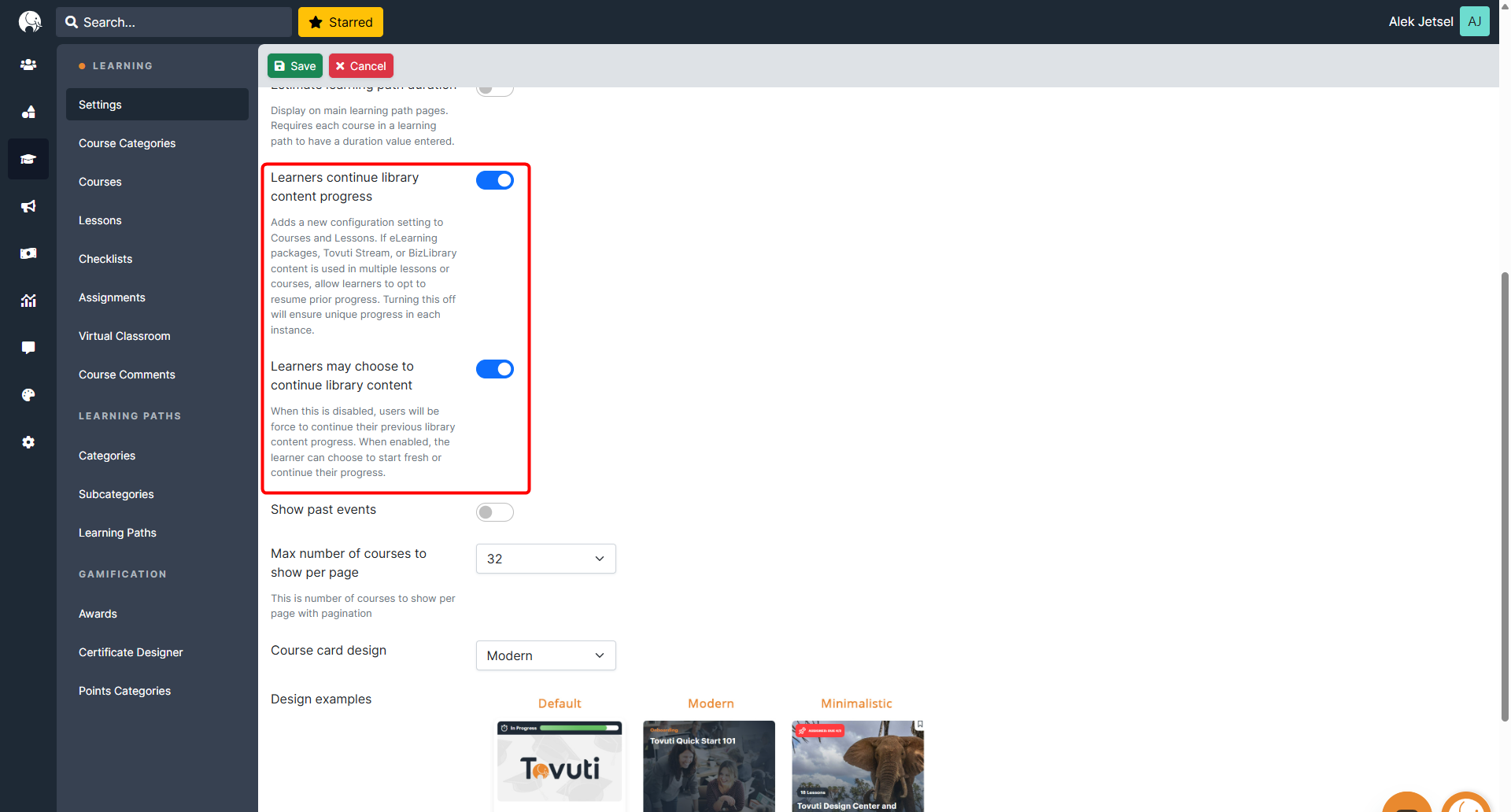Open Max number of courses dropdown
The image size is (1511, 812).
pyautogui.click(x=545, y=559)
